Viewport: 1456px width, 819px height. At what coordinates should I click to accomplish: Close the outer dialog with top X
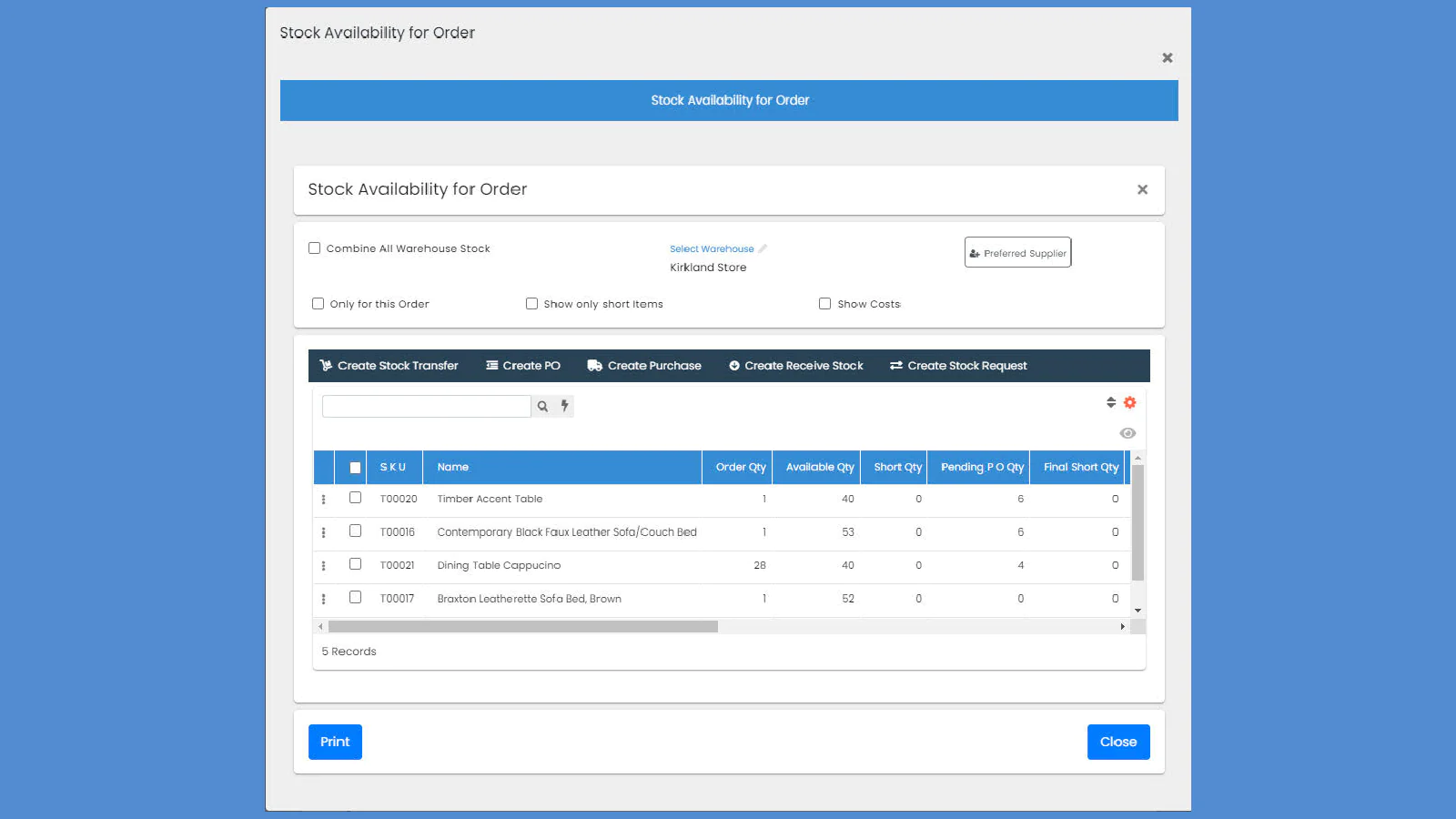click(1168, 57)
